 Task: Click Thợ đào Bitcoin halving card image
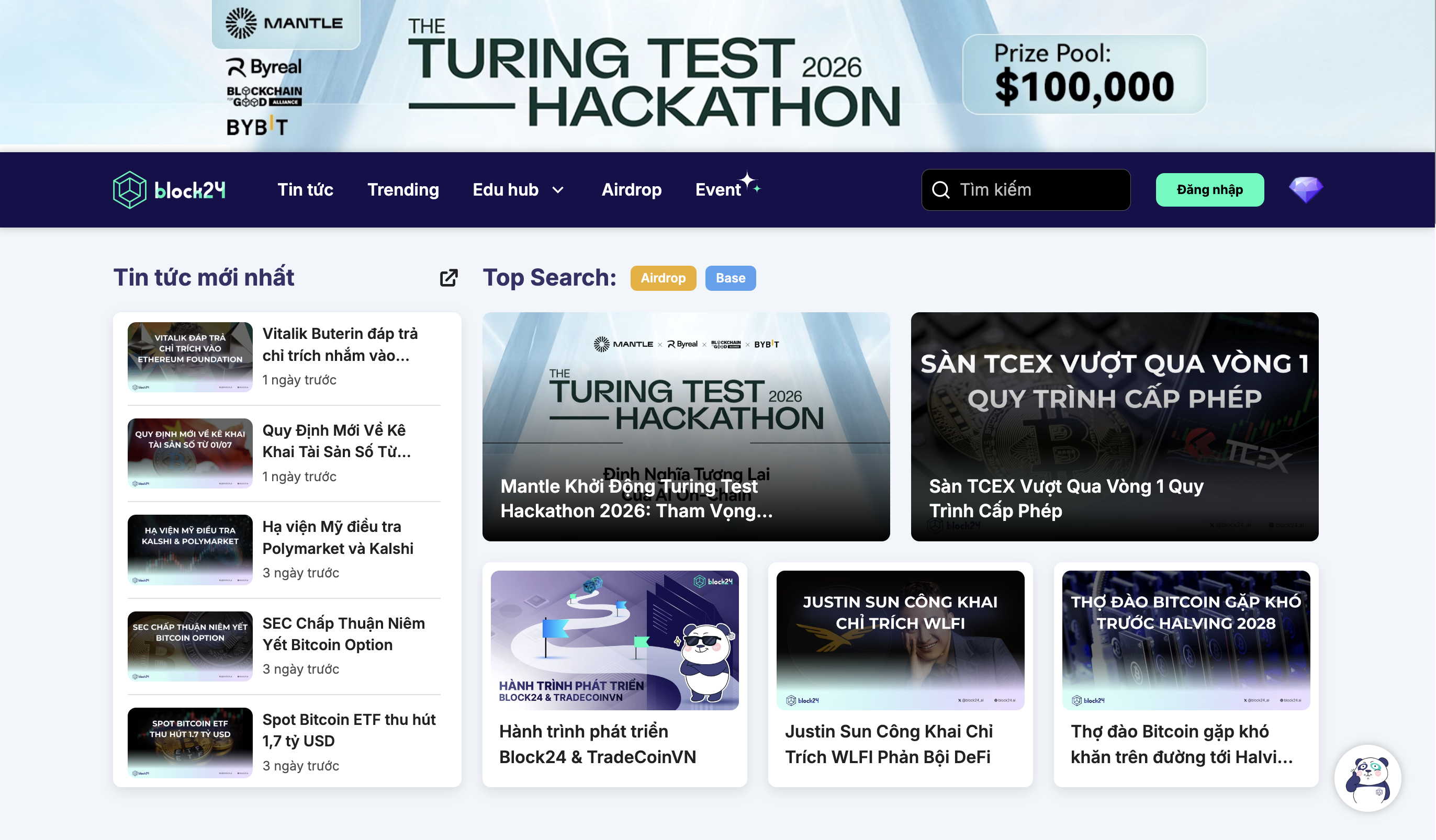[x=1186, y=640]
